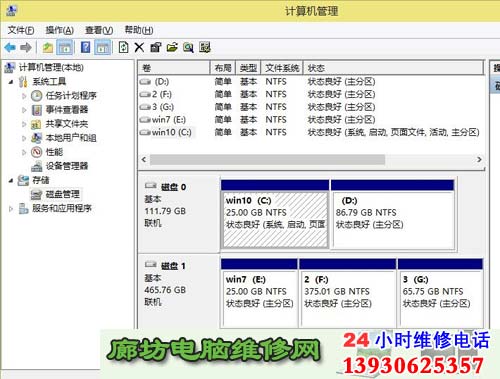This screenshot has height=379, width=500.
Task: Select 系统工具 in the tree
Action: (x=49, y=82)
